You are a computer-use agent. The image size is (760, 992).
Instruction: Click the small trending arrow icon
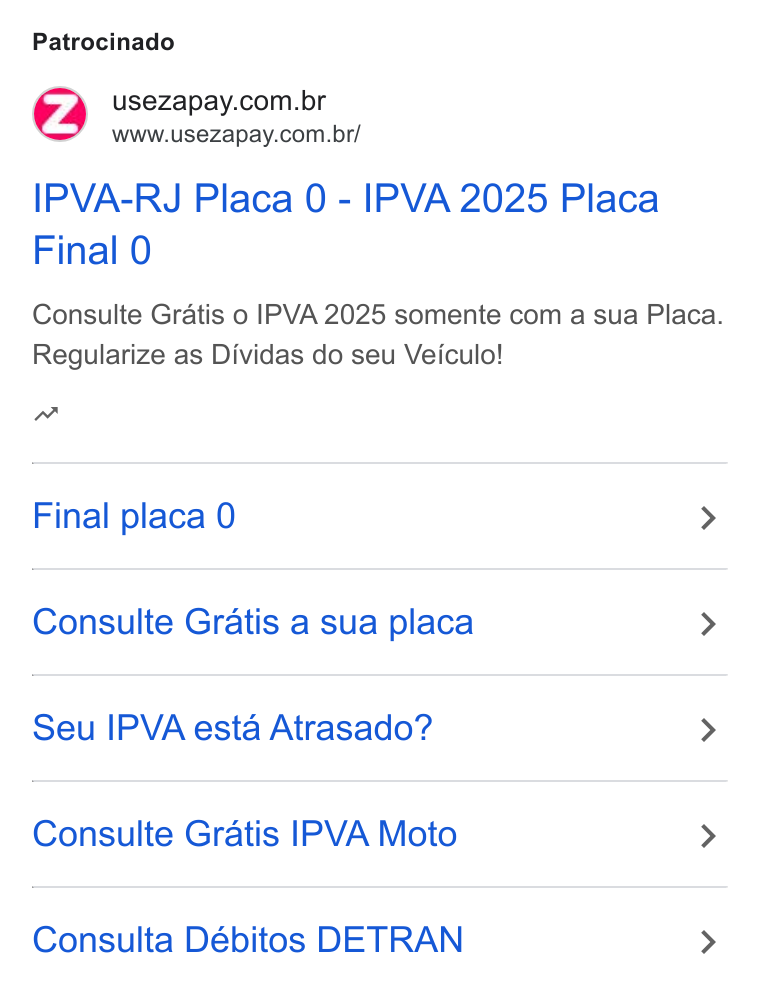point(46,414)
